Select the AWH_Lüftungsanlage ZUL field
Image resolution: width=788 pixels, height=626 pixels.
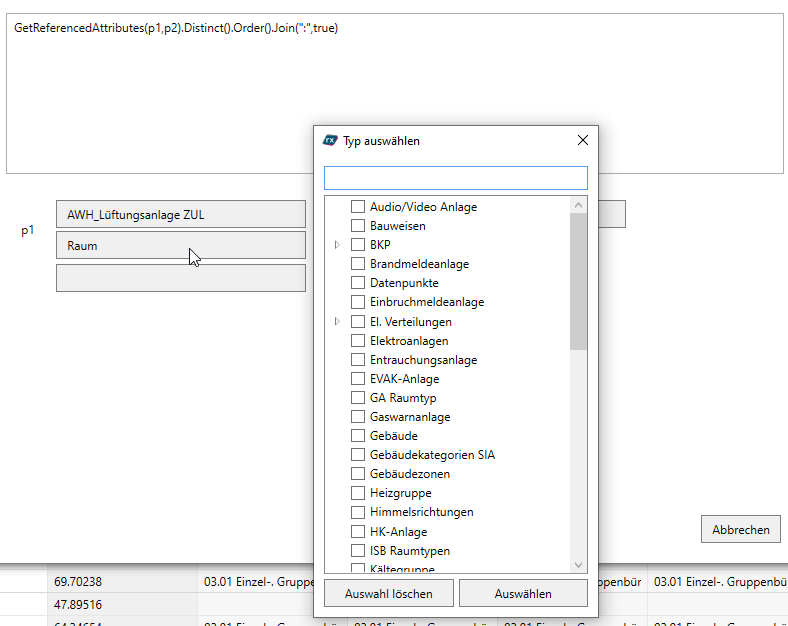point(181,214)
